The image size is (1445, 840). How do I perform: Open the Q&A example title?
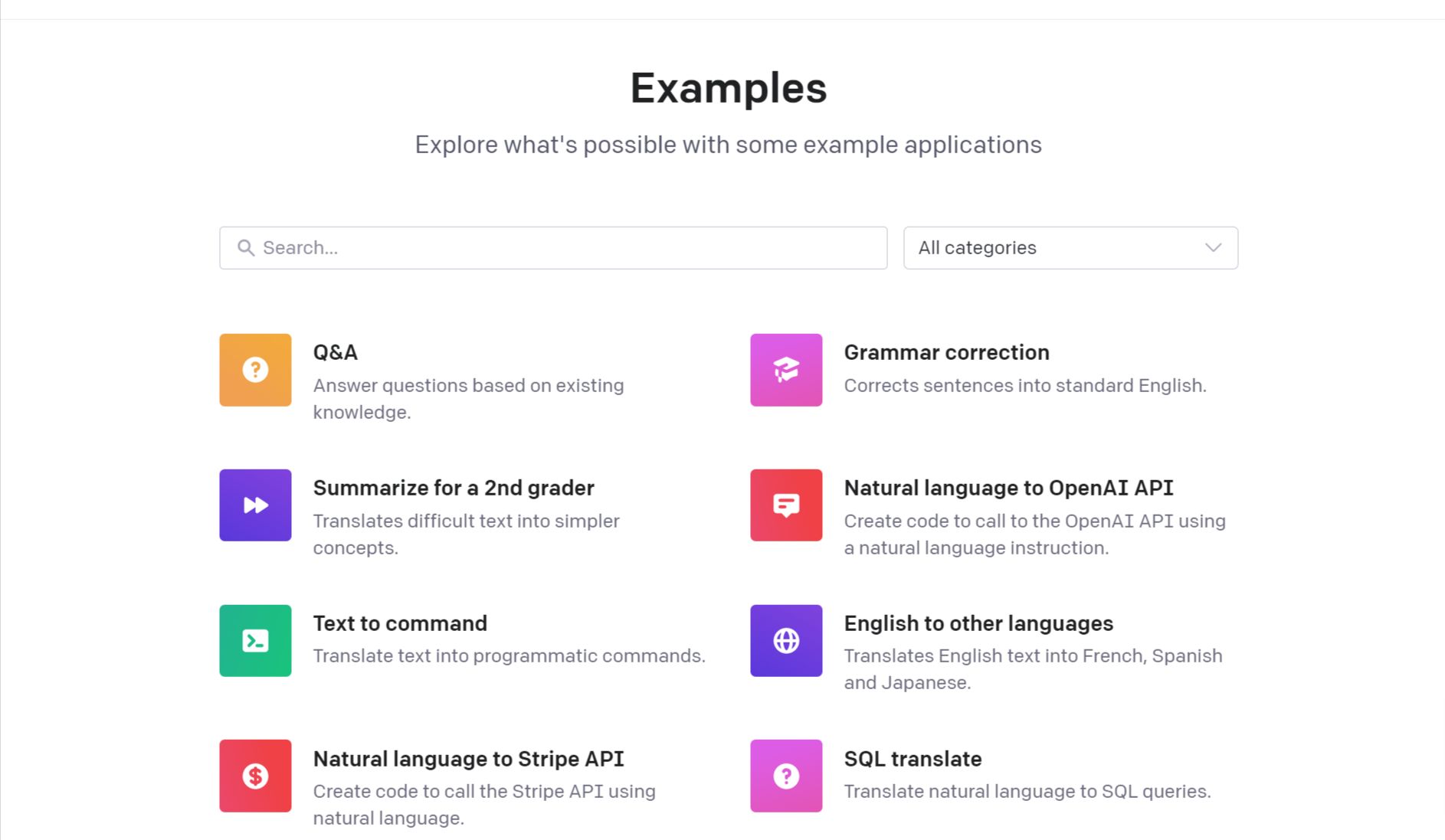pos(335,352)
